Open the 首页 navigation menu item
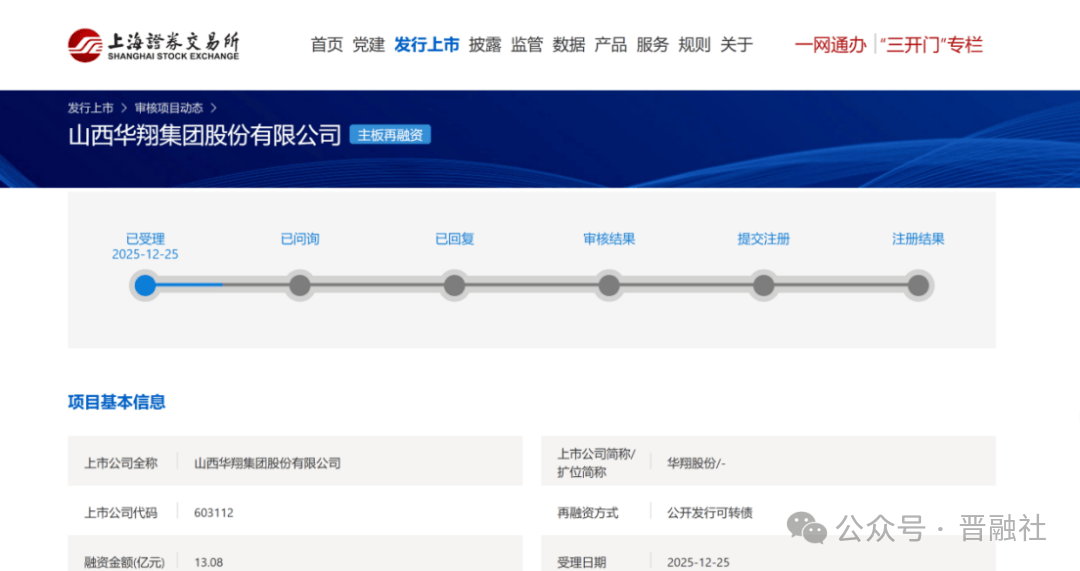Screen dimensions: 1080x571 tap(327, 45)
